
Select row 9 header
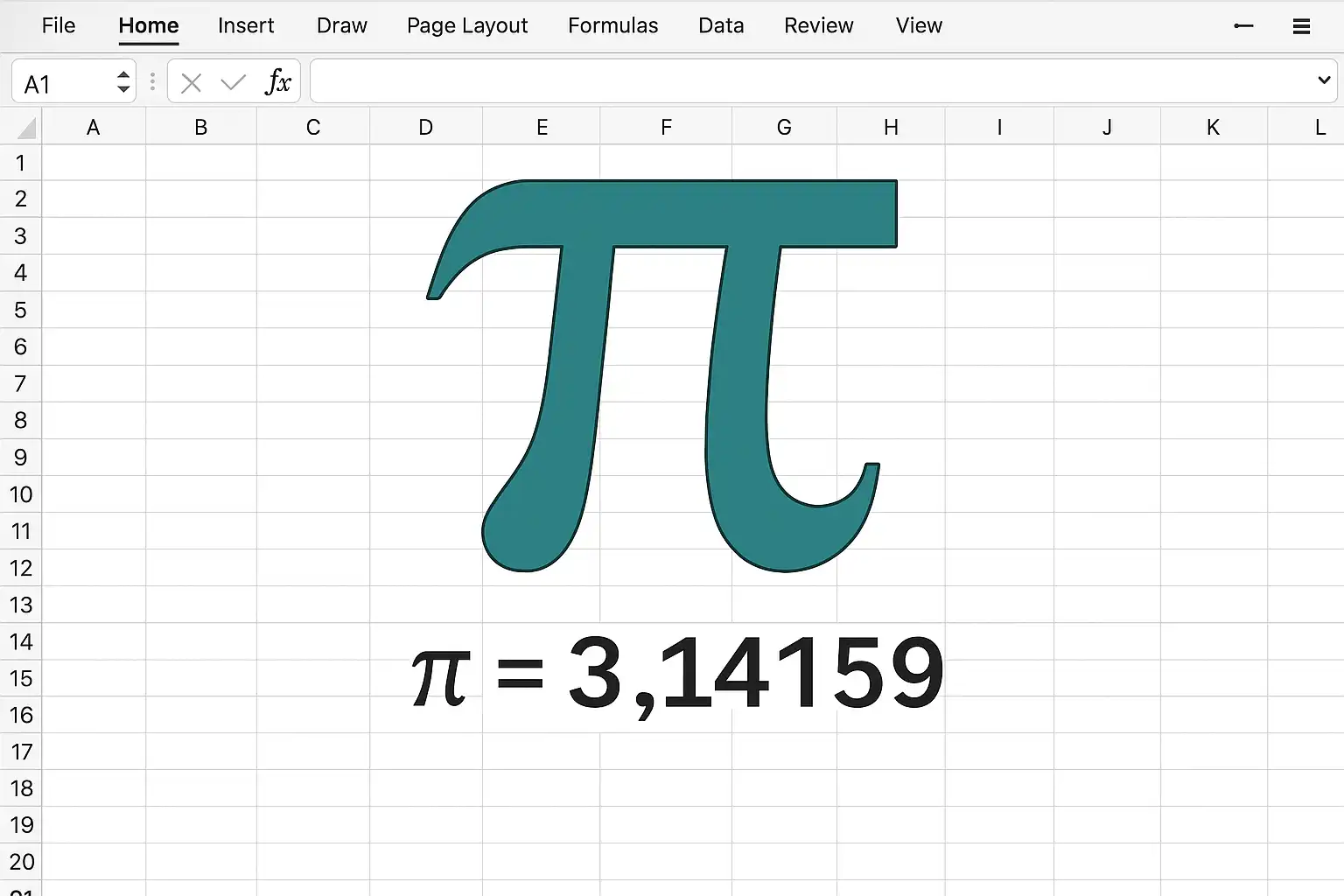pyautogui.click(x=21, y=457)
